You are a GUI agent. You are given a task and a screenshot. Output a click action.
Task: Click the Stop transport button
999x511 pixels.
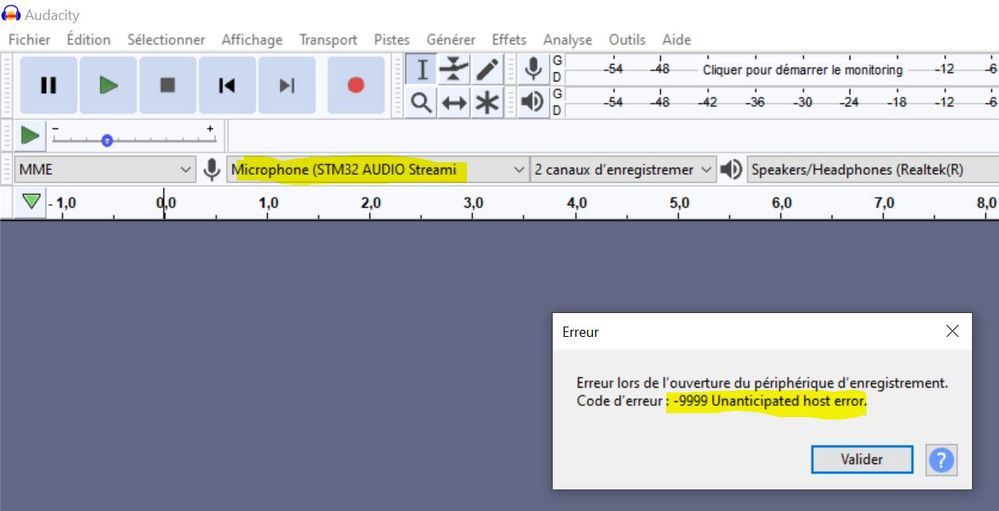tap(168, 85)
